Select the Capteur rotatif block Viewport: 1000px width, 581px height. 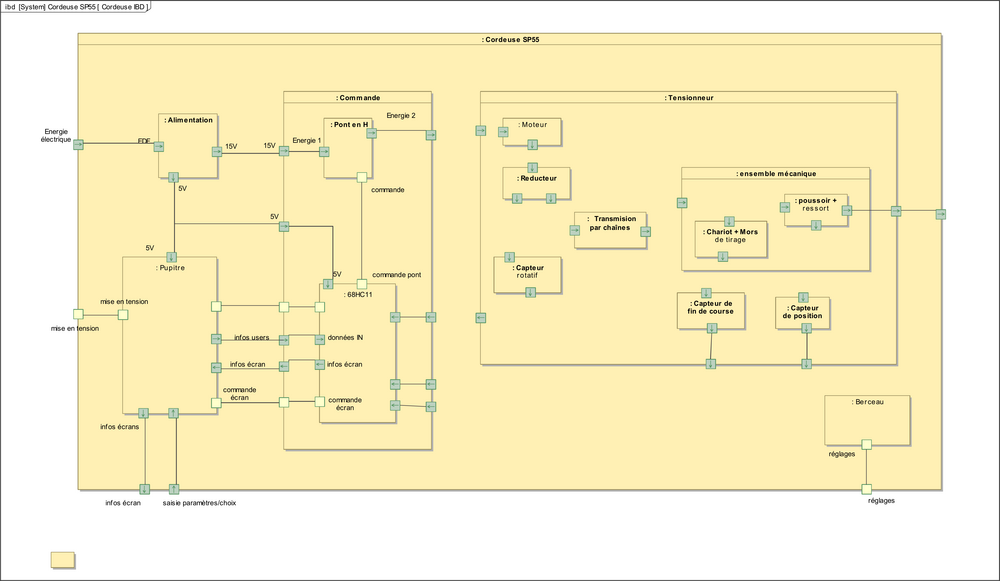527,273
